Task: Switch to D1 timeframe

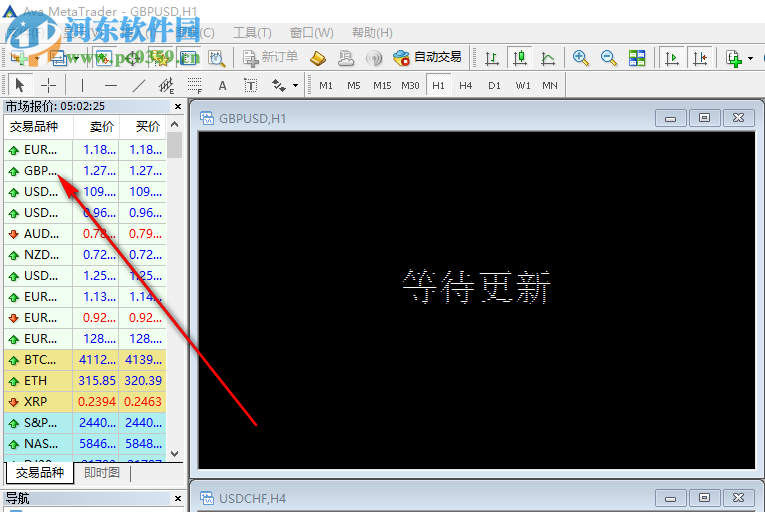Action: (x=494, y=85)
